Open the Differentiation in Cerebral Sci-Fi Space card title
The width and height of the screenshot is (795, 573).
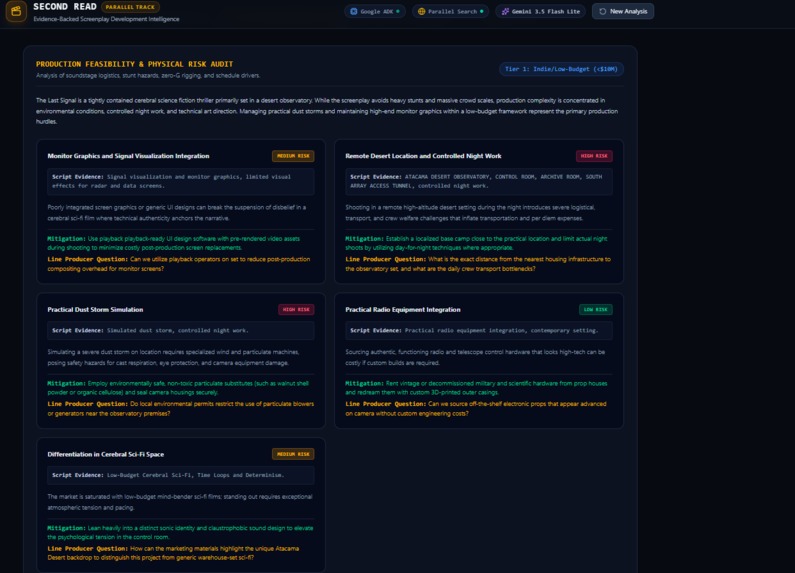[x=106, y=454]
